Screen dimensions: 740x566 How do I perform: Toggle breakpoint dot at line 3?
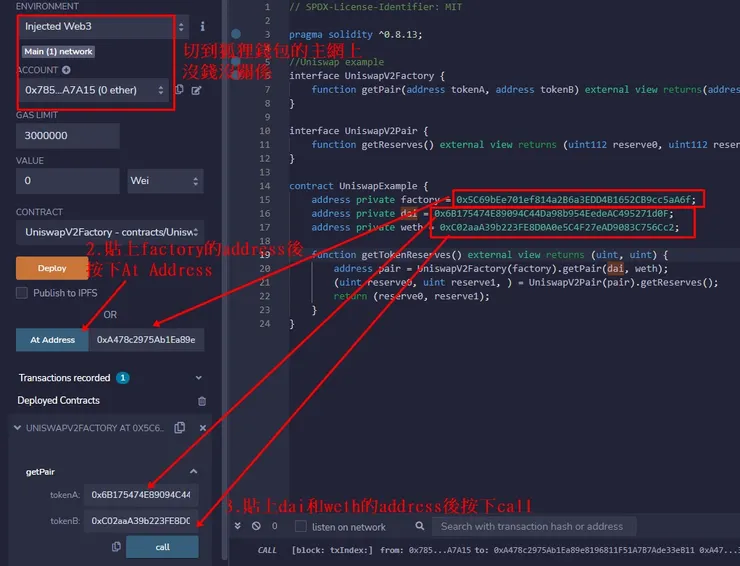point(236,34)
